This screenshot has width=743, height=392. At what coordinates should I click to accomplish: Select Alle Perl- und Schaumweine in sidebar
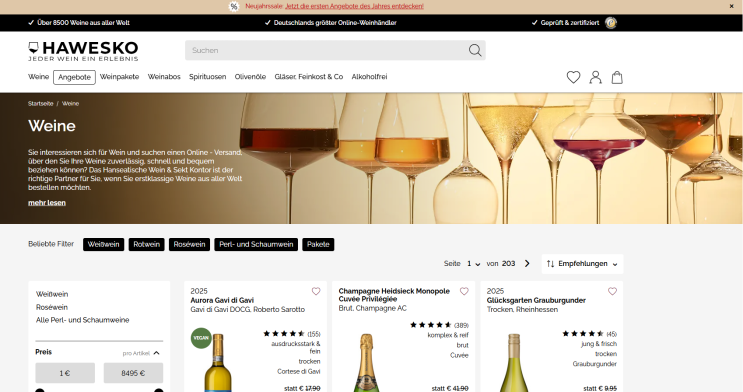pyautogui.click(x=82, y=320)
